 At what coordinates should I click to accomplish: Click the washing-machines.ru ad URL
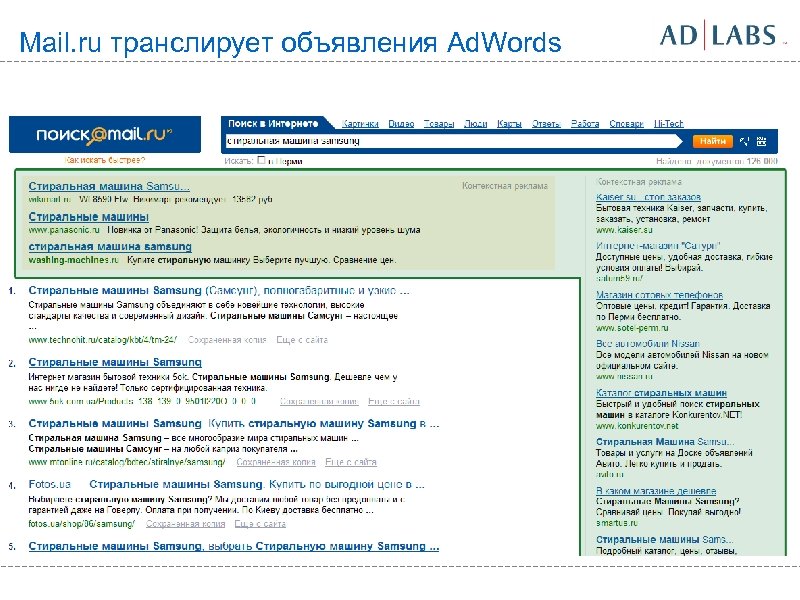click(x=73, y=260)
